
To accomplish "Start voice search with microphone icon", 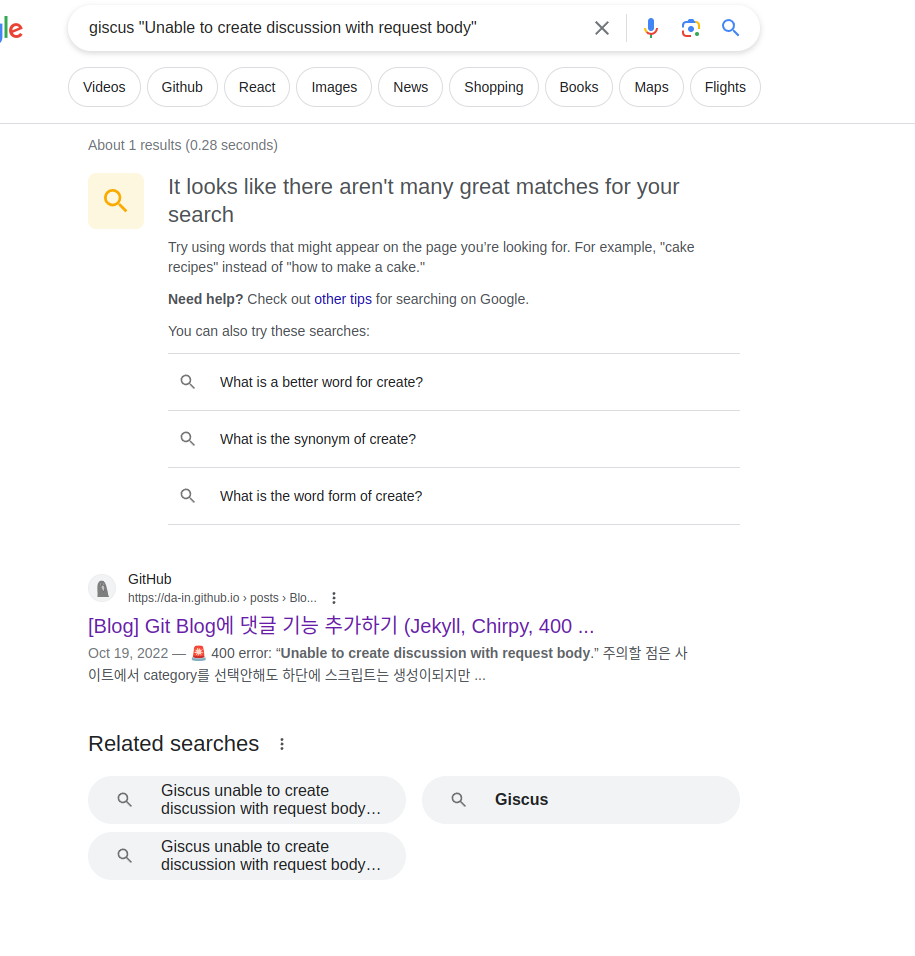I will [651, 28].
